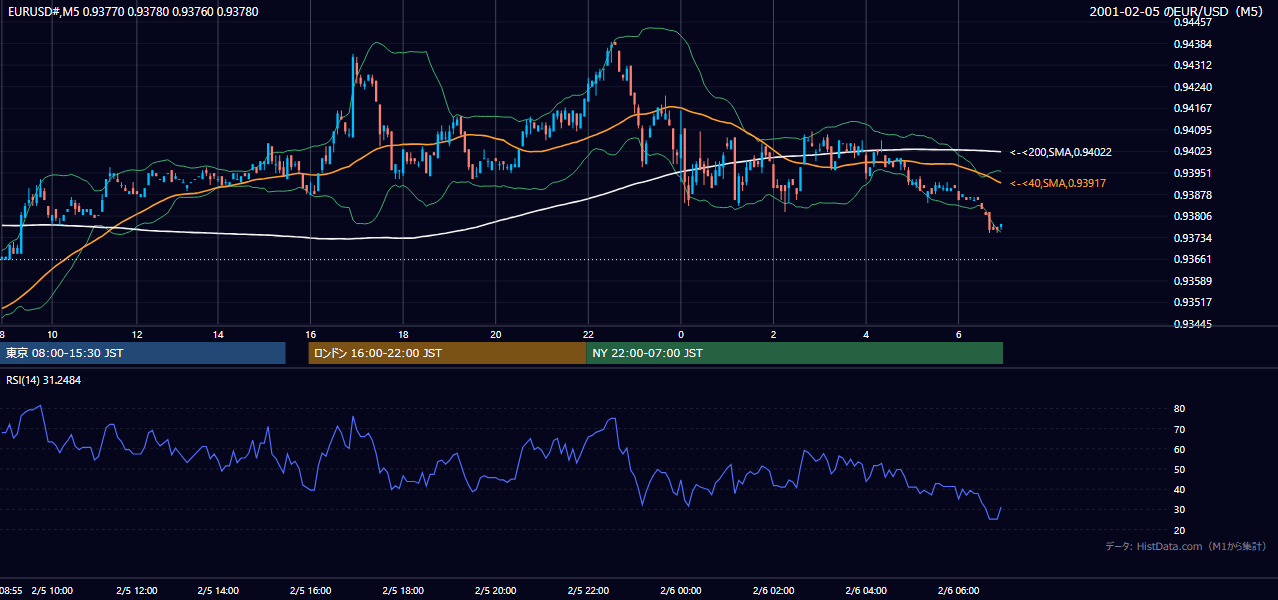Click price axis value 0.93806
This screenshot has height=600, width=1278.
point(1194,216)
